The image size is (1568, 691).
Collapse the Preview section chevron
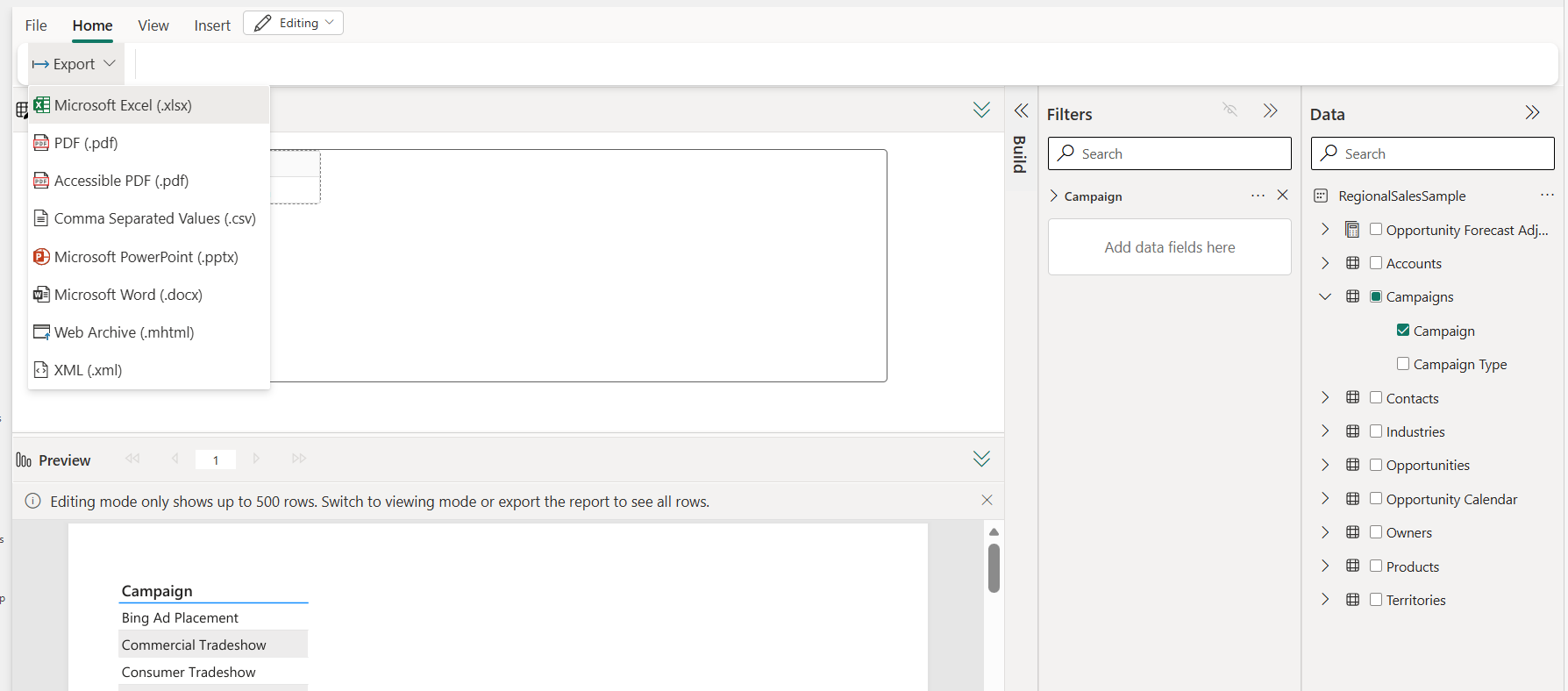[x=981, y=459]
